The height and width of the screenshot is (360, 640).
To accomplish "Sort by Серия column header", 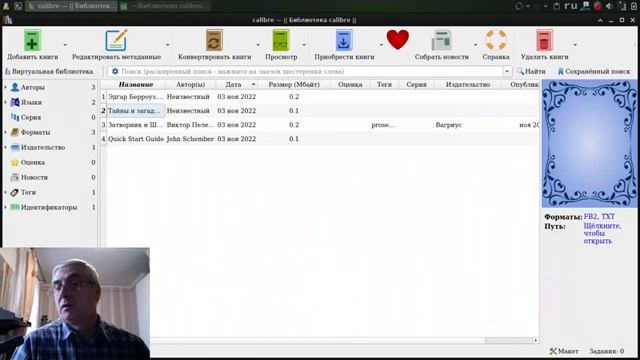I will coord(416,84).
